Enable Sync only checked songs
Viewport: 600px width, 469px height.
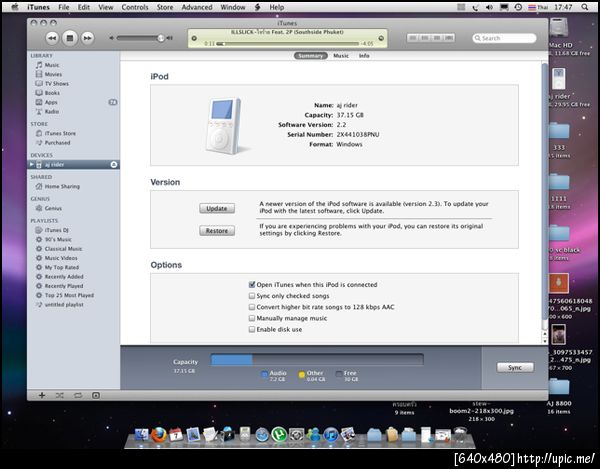252,296
